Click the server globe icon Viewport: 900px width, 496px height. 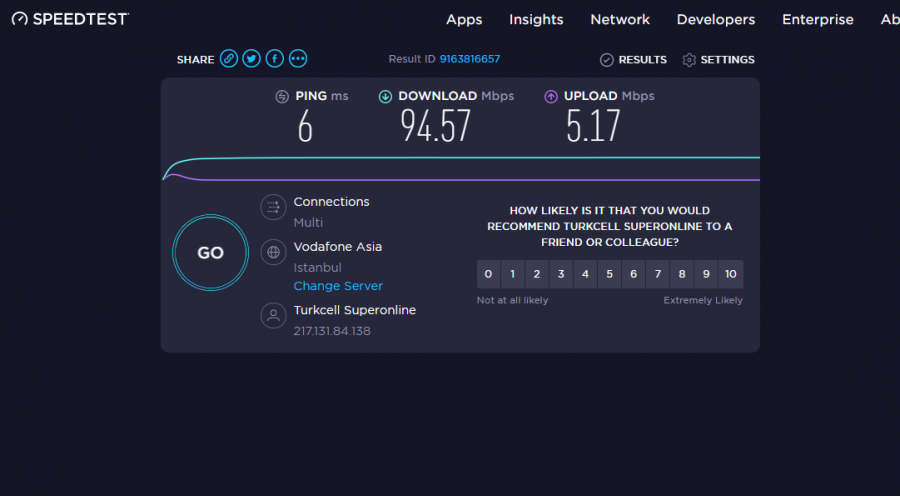tap(273, 251)
